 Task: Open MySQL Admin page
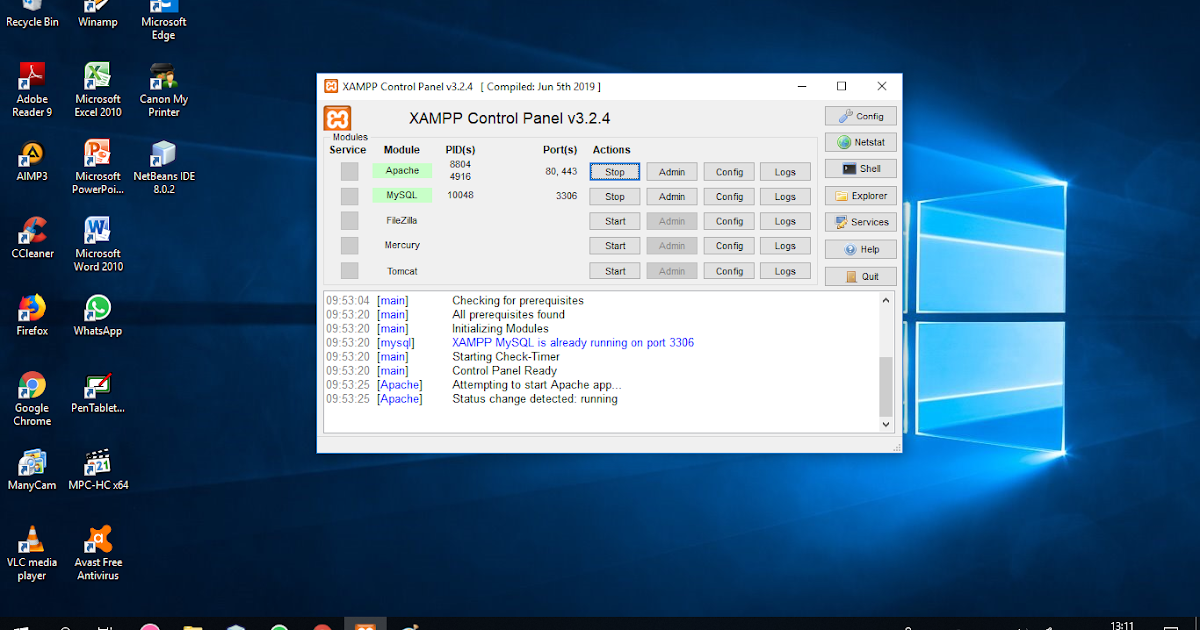(672, 197)
